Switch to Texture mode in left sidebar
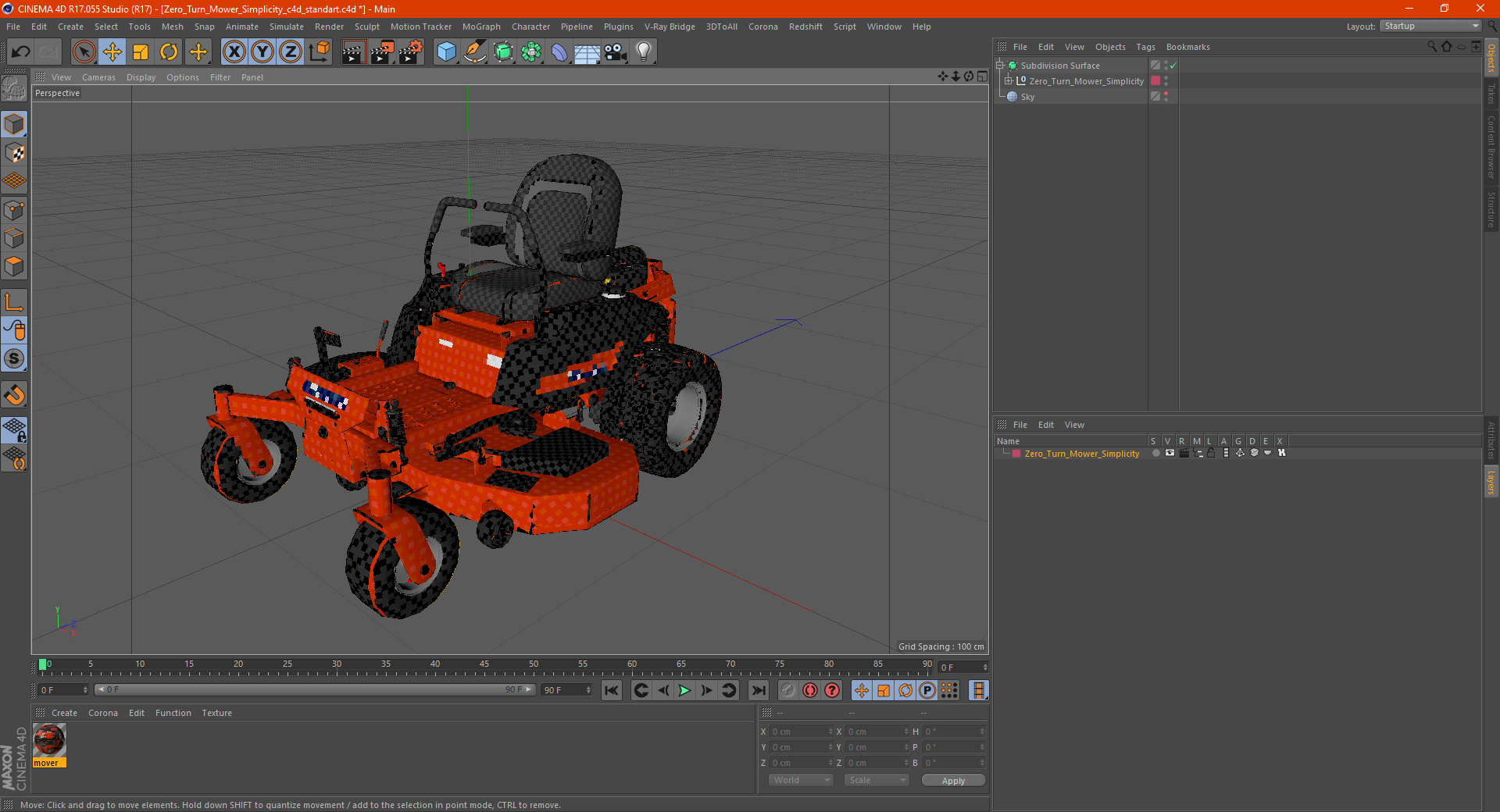The image size is (1500, 812). pyautogui.click(x=14, y=153)
